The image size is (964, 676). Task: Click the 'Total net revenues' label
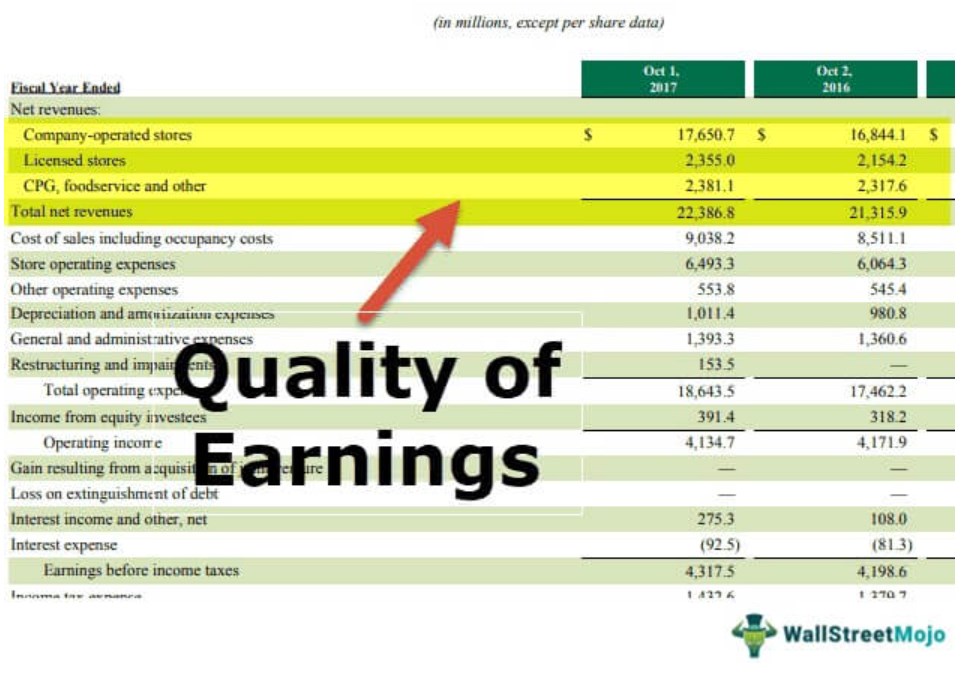coord(71,212)
